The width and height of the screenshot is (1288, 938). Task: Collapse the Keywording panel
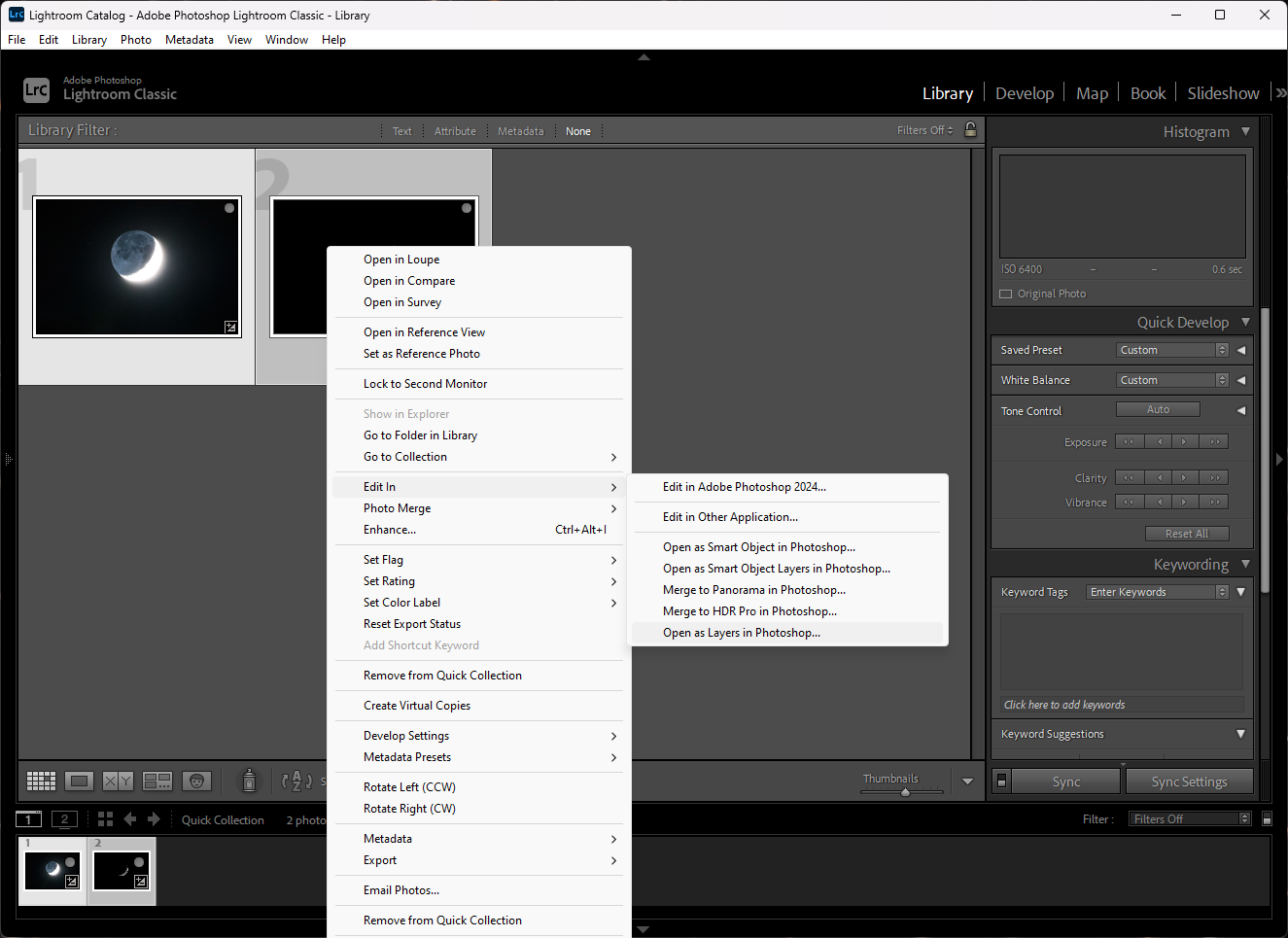click(x=1245, y=564)
